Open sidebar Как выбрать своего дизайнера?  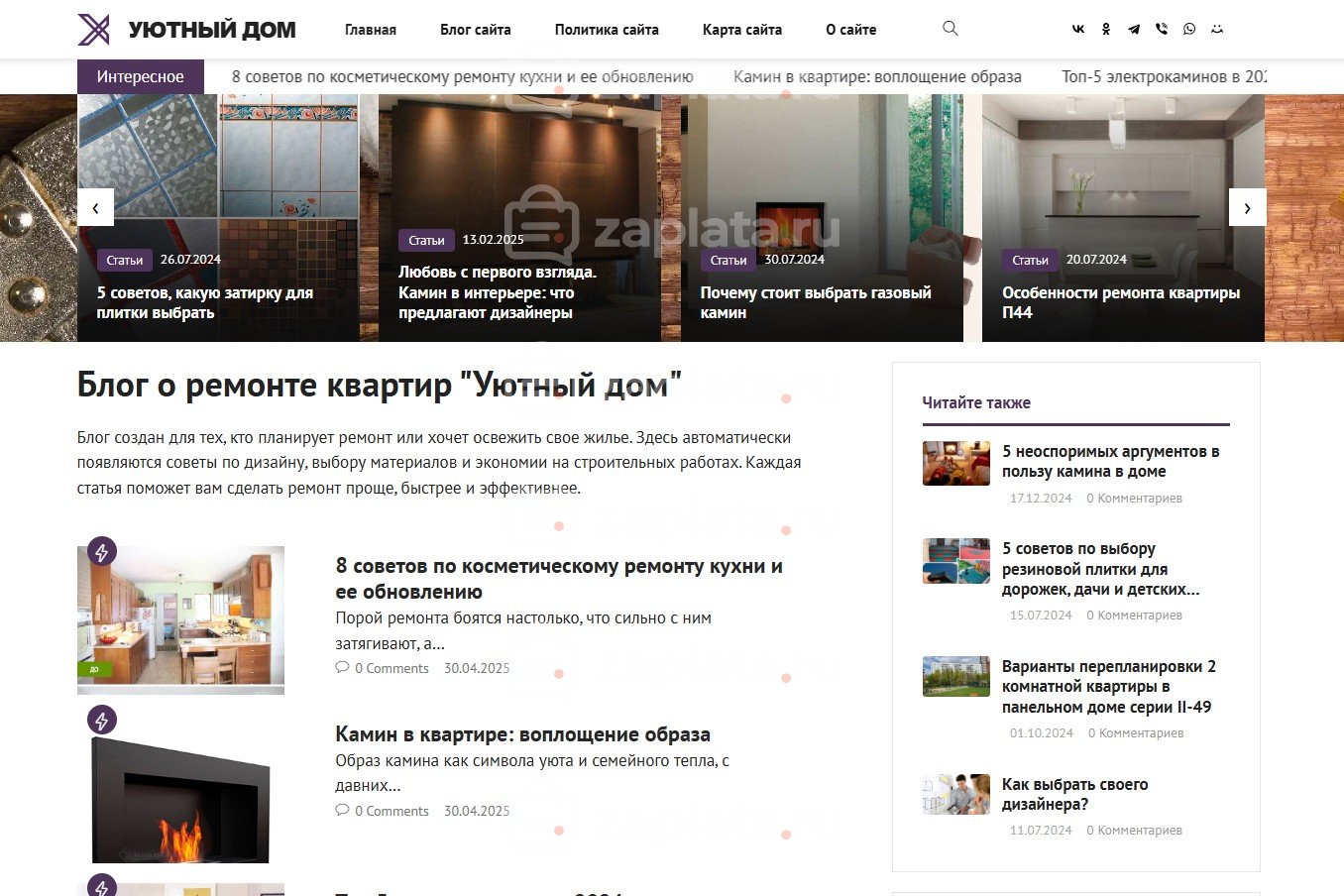click(x=1075, y=794)
